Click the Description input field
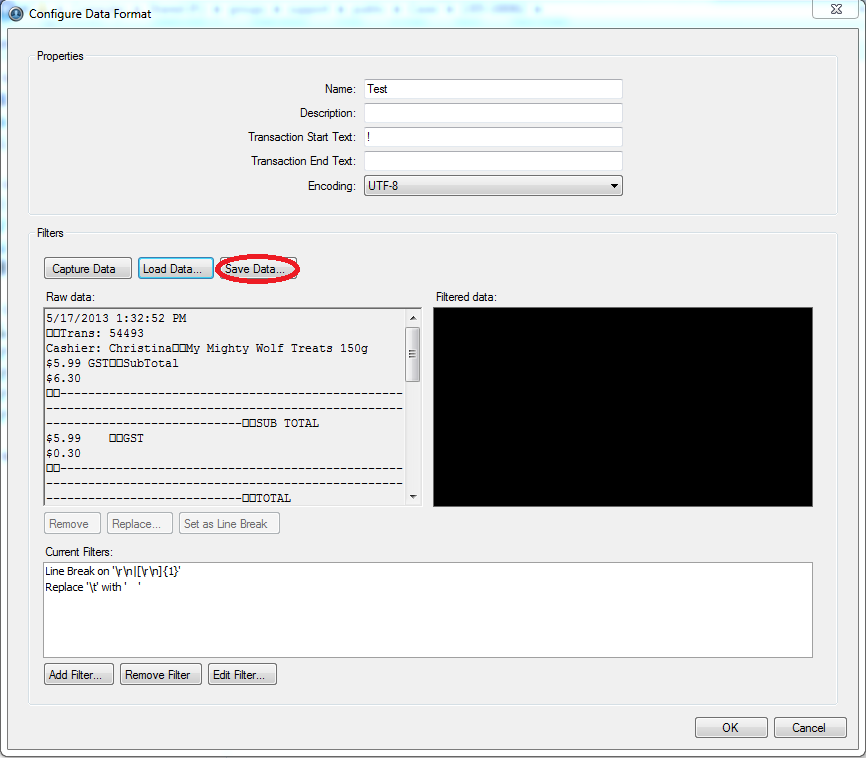This screenshot has height=758, width=866. (x=493, y=113)
